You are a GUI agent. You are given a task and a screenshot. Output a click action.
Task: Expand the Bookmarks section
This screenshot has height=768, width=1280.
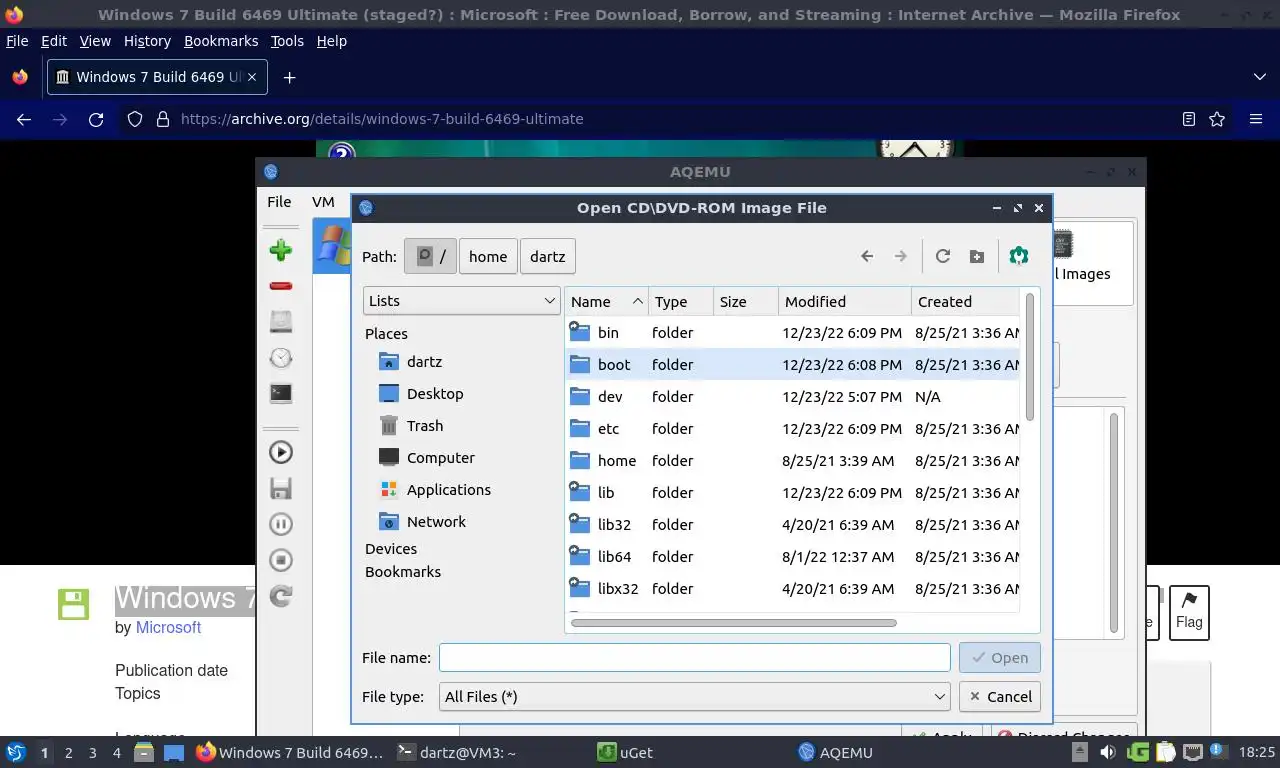click(403, 571)
